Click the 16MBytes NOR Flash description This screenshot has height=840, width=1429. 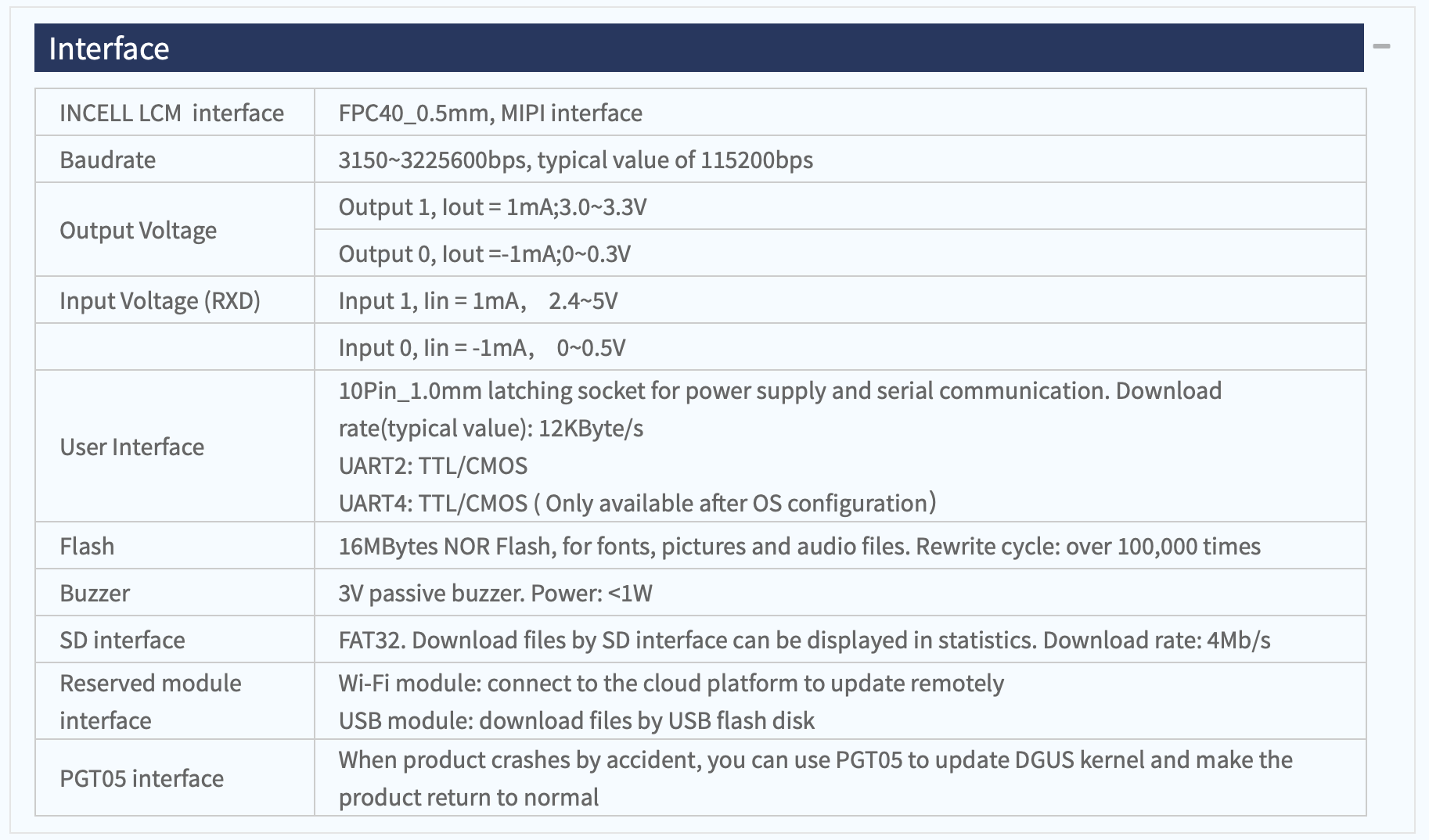click(800, 546)
